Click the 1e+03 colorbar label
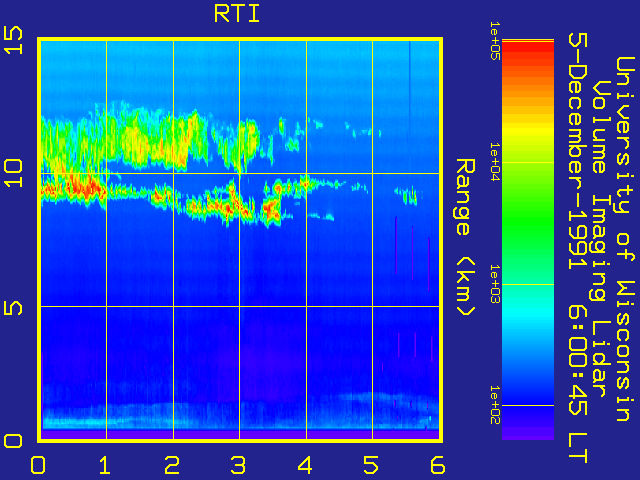640x480 pixels. [x=495, y=284]
